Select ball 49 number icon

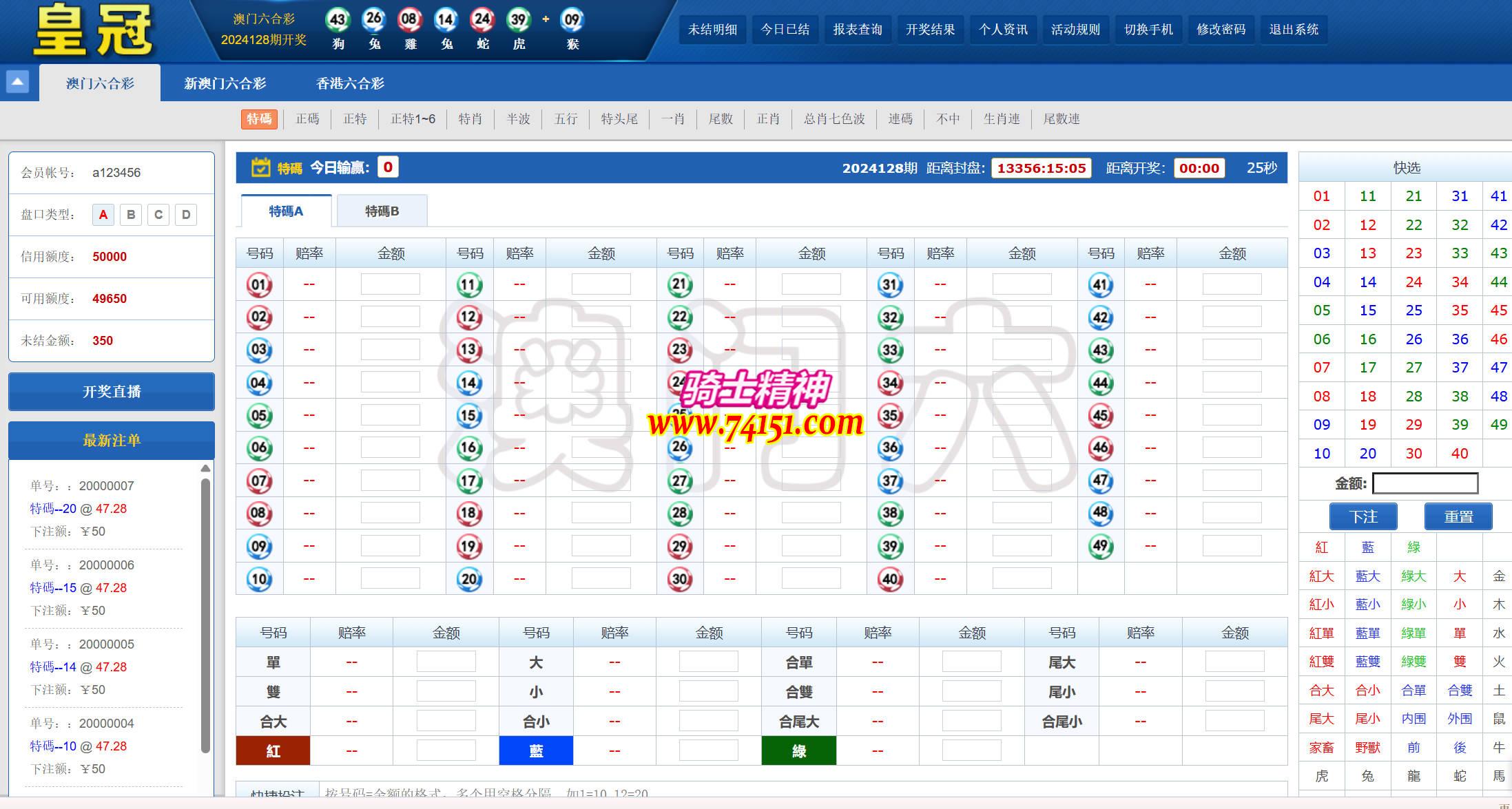1101,546
